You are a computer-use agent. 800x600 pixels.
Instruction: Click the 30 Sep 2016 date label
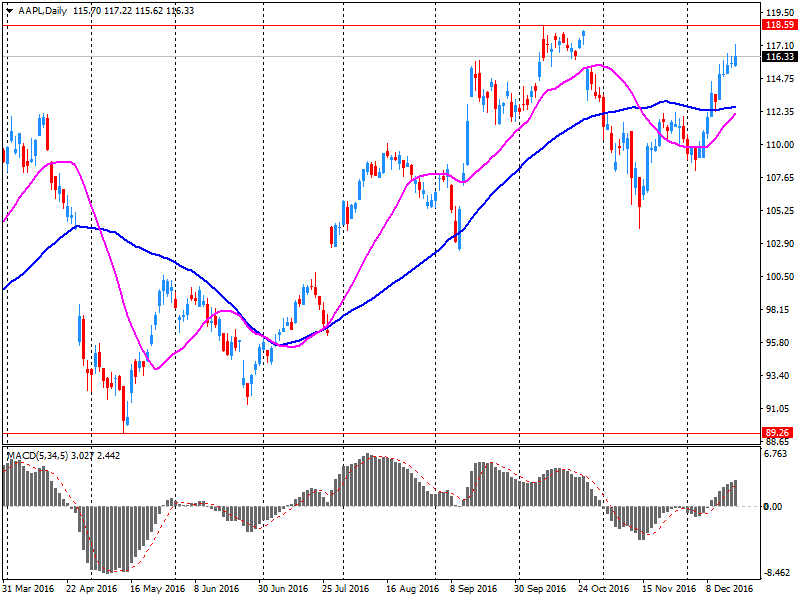coord(540,588)
